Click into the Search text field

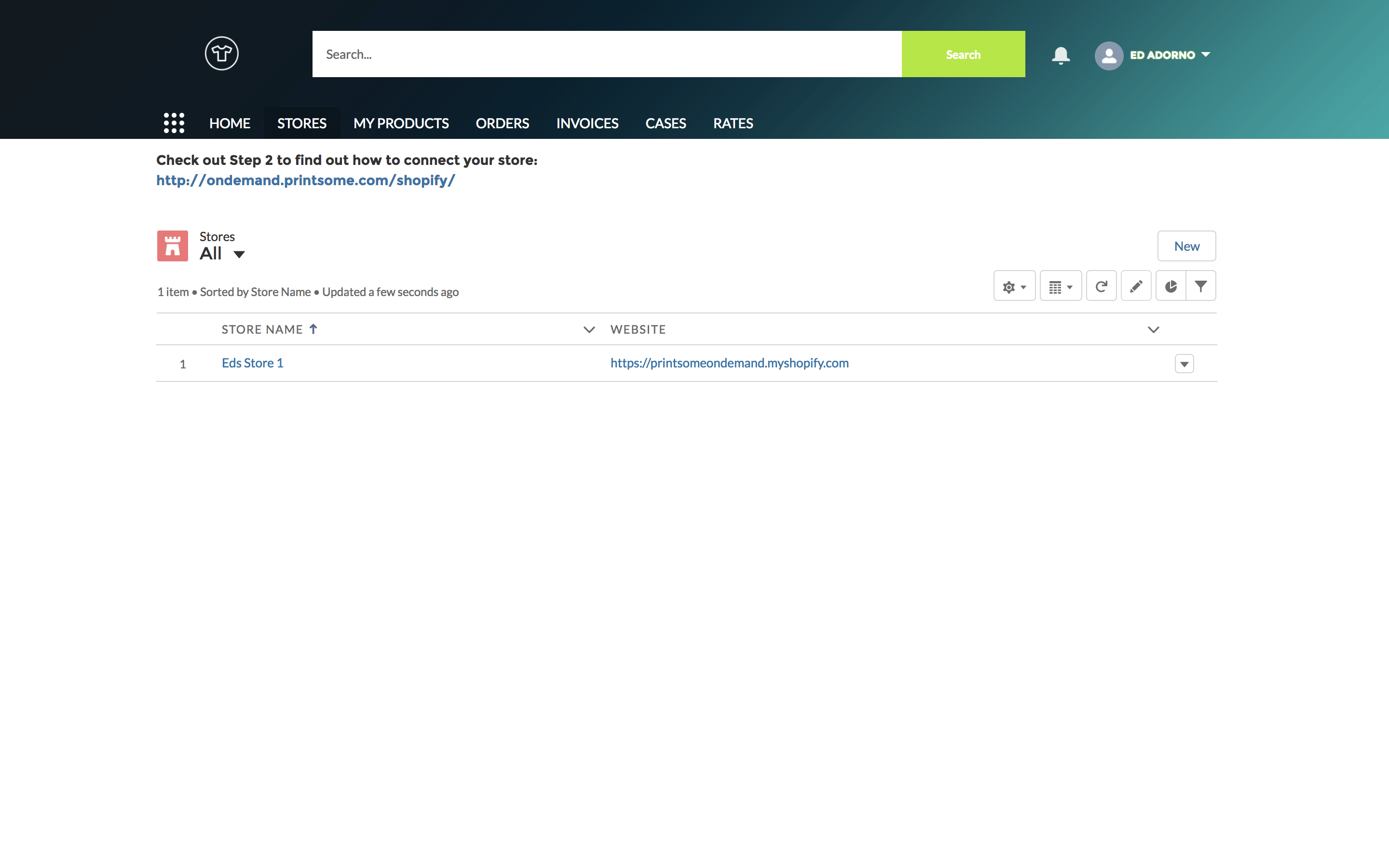pos(606,54)
